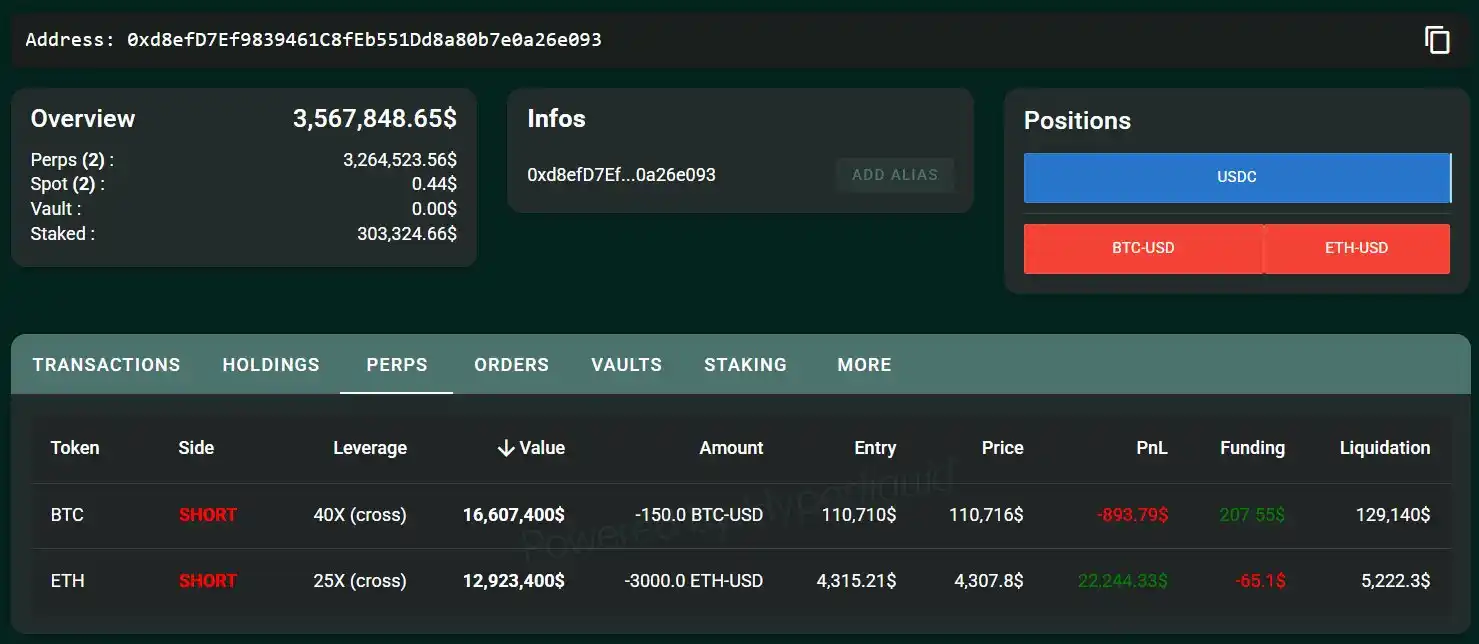
Task: Select the ORDERS tab
Action: click(511, 364)
